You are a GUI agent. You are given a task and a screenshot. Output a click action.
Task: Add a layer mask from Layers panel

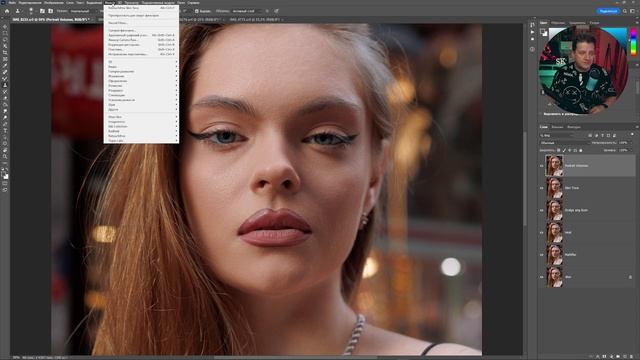coord(605,356)
